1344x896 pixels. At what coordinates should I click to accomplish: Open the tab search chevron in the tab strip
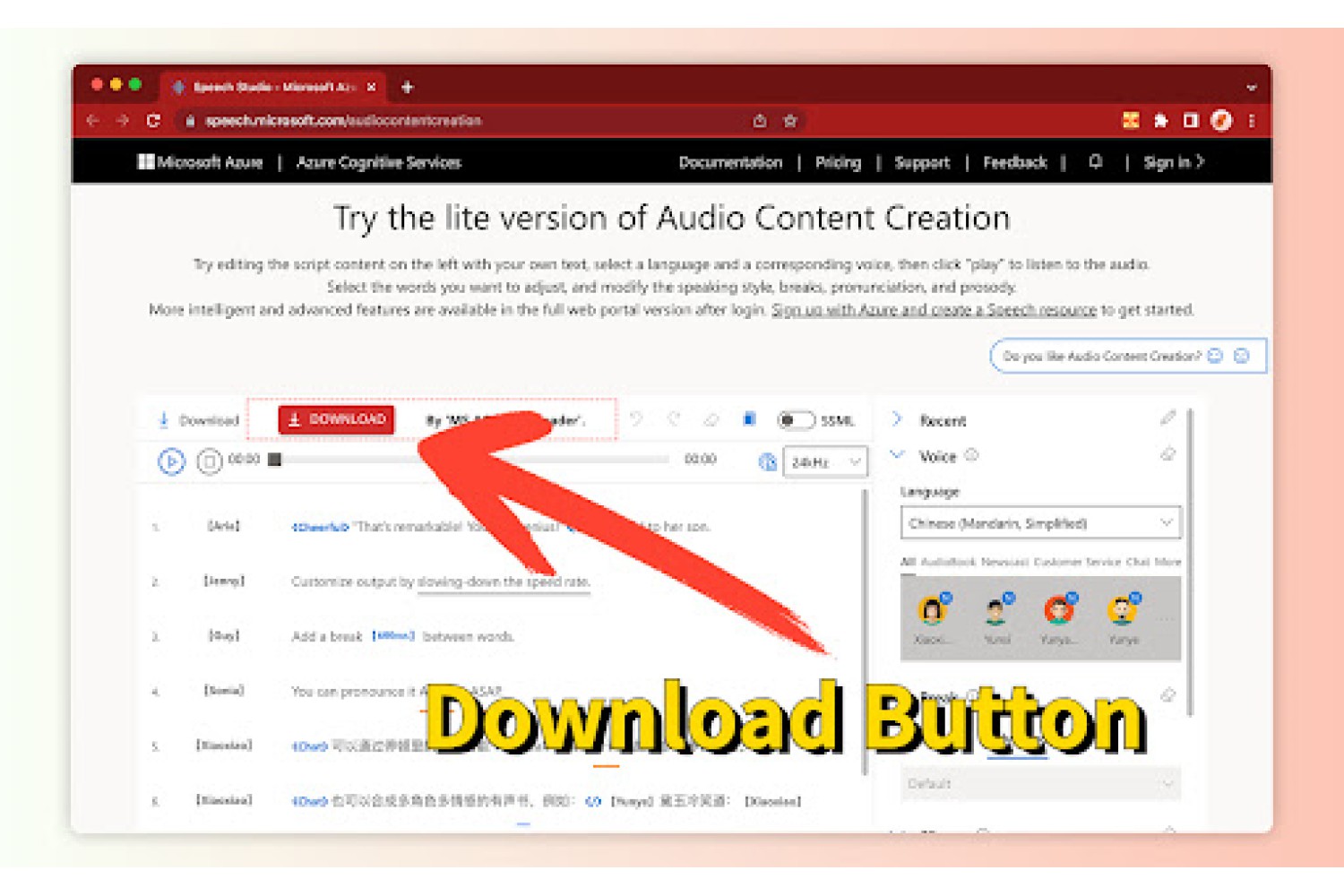(1252, 88)
